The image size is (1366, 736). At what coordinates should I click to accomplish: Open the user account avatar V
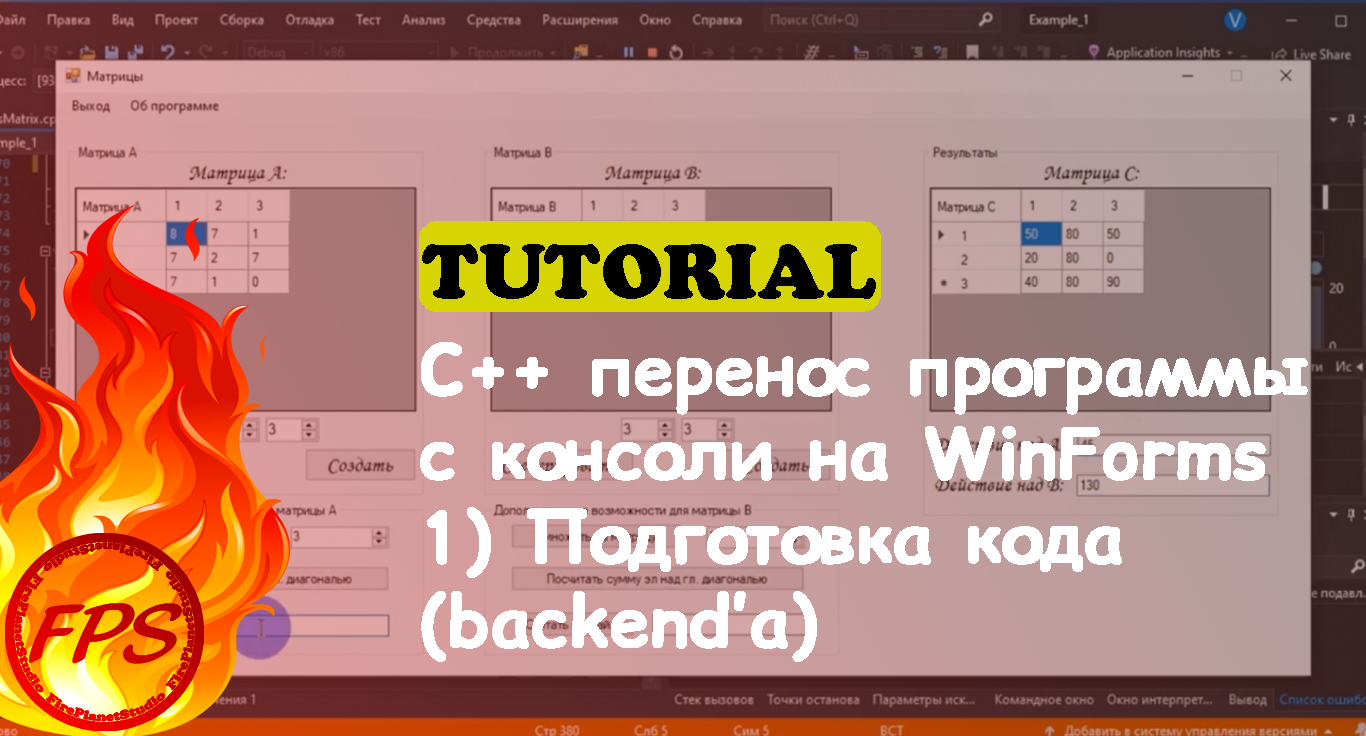pyautogui.click(x=1234, y=19)
